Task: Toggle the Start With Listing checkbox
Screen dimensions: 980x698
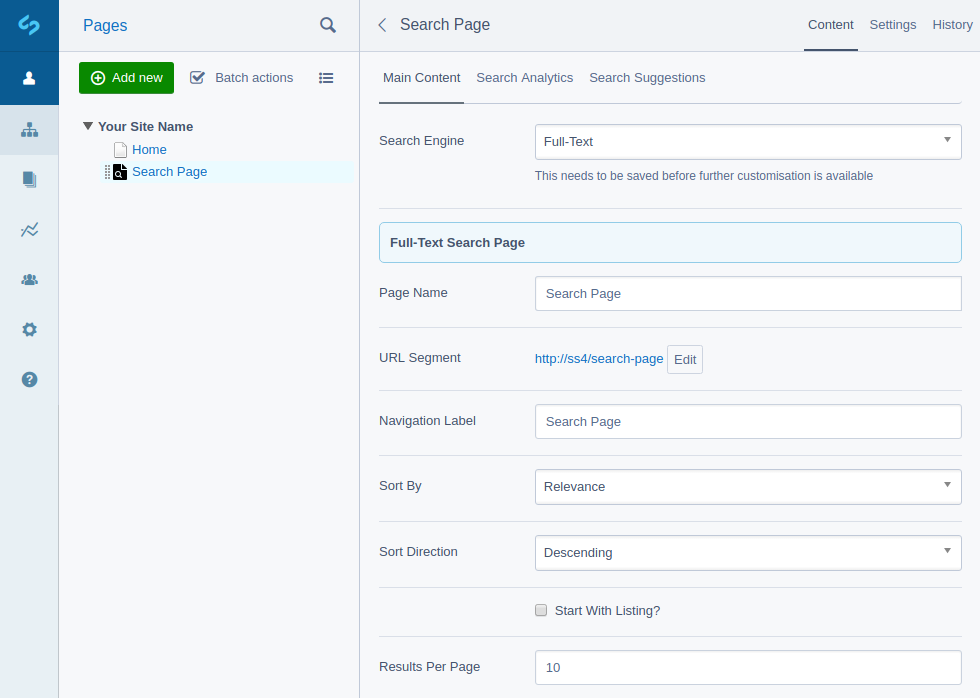Action: (541, 611)
